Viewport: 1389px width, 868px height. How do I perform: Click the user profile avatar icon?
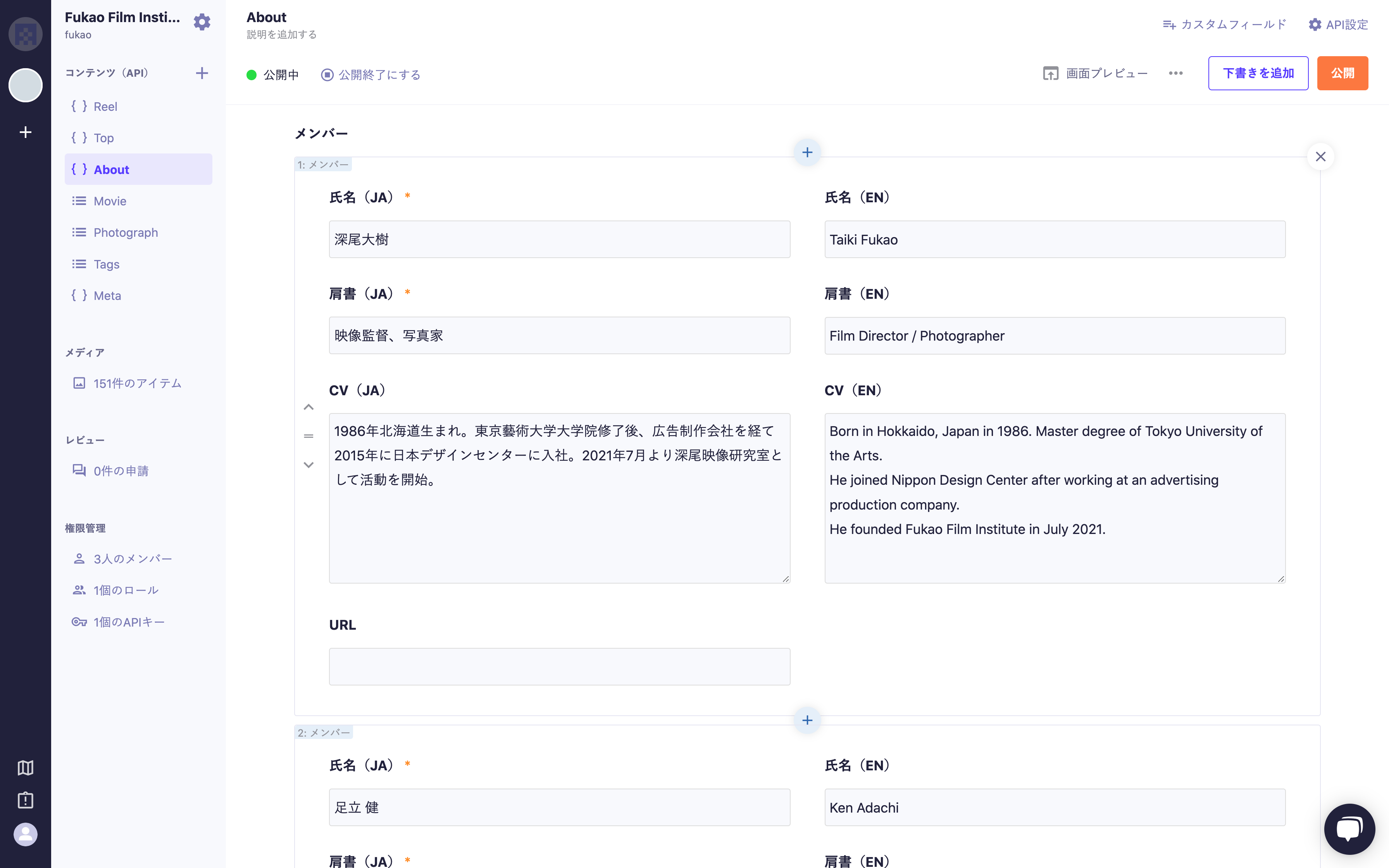(x=25, y=834)
